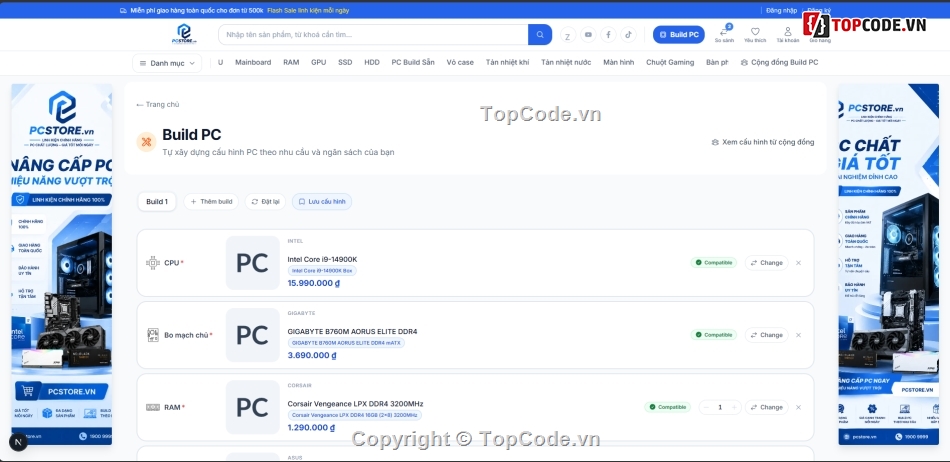Increase RAM quantity with plus button
The width and height of the screenshot is (950, 462).
coord(734,407)
